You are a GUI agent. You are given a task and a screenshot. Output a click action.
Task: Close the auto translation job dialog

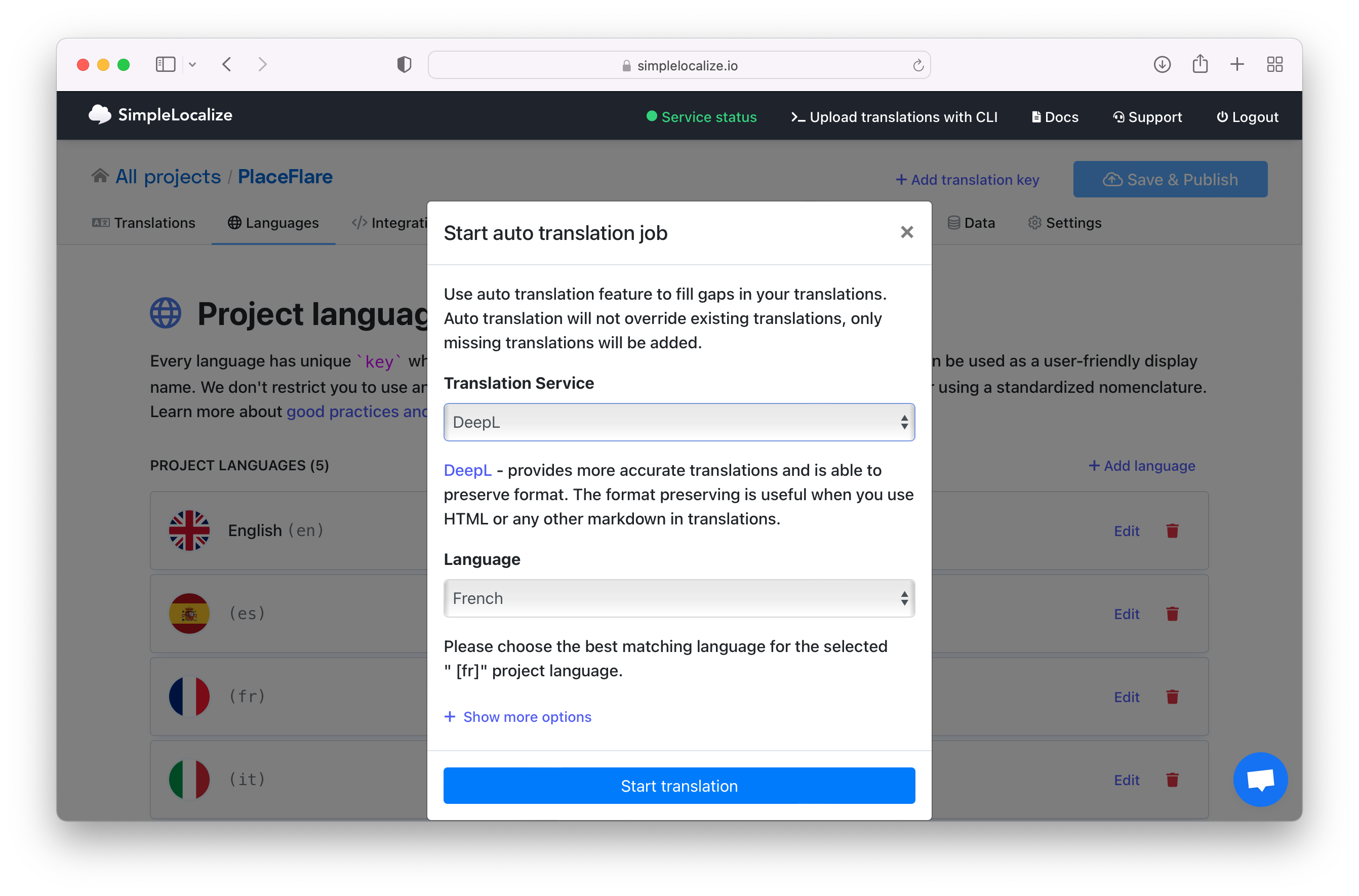point(907,231)
